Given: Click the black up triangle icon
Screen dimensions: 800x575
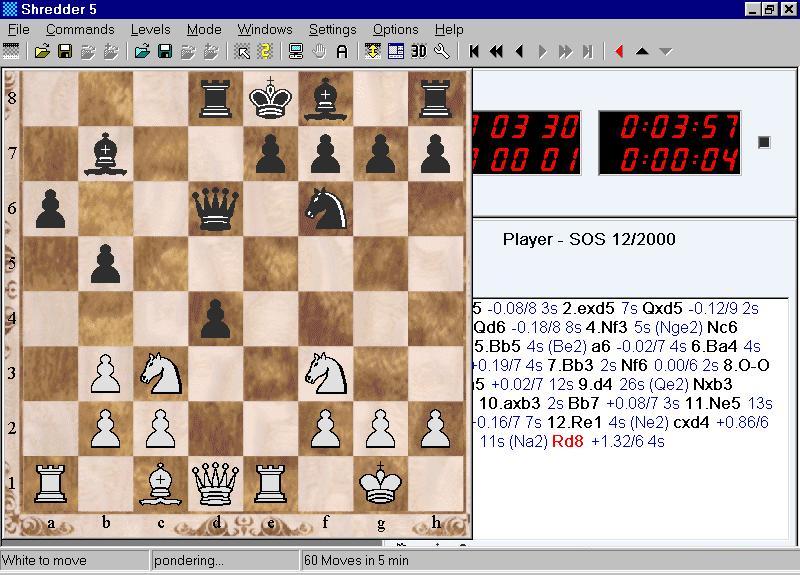Looking at the screenshot, I should 642,51.
